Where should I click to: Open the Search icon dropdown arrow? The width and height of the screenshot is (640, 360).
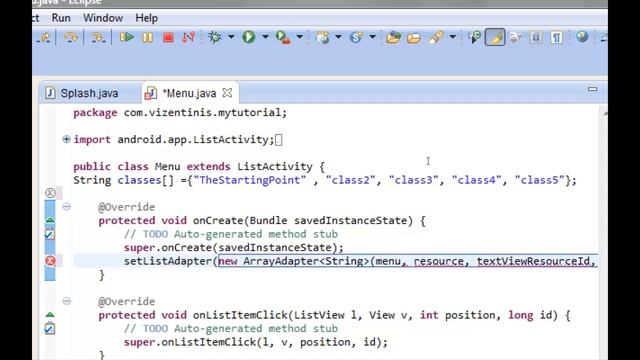pyautogui.click(x=452, y=37)
